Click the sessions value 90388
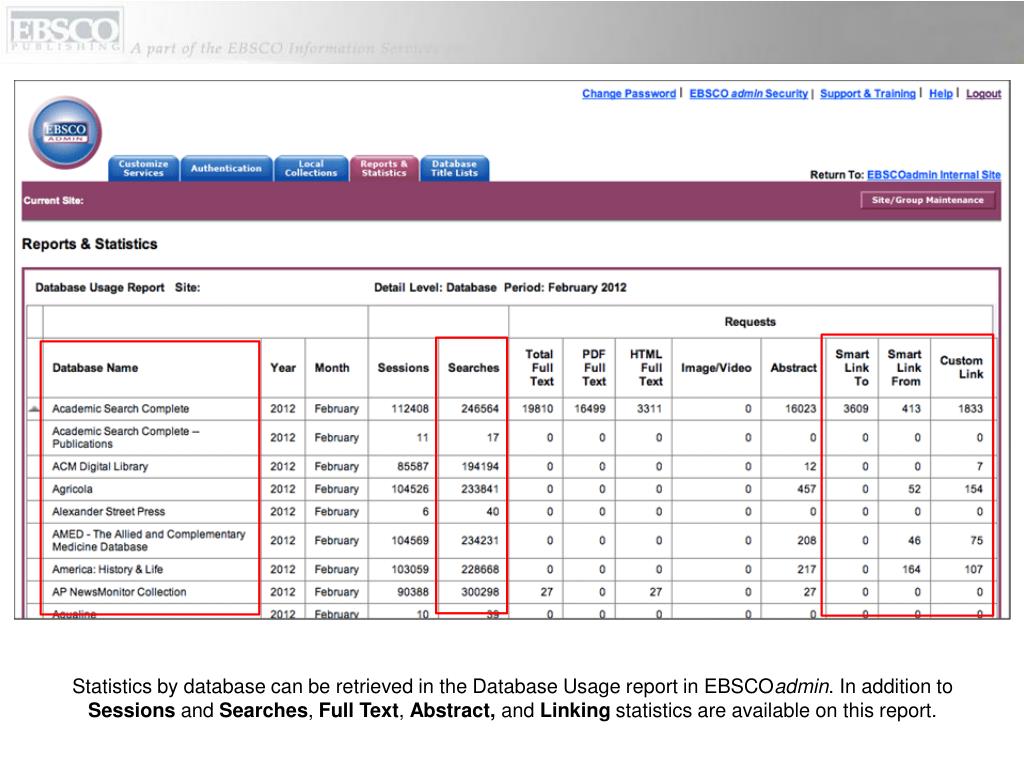 [413, 592]
